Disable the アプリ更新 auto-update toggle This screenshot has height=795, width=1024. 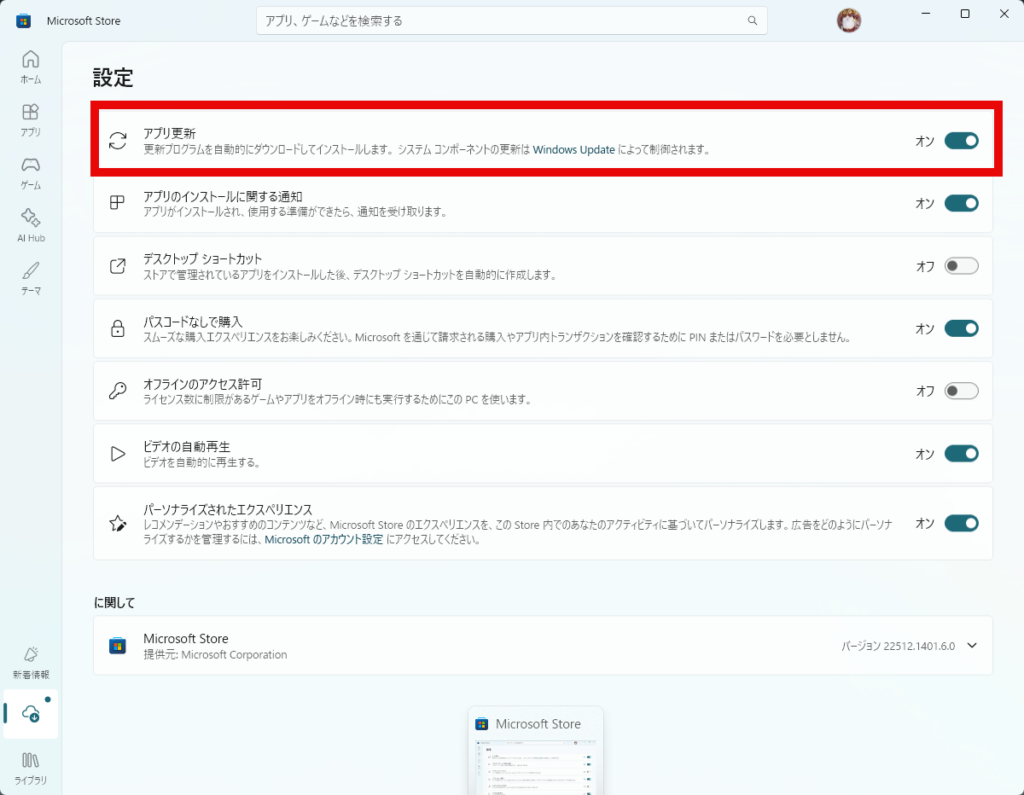click(x=961, y=141)
